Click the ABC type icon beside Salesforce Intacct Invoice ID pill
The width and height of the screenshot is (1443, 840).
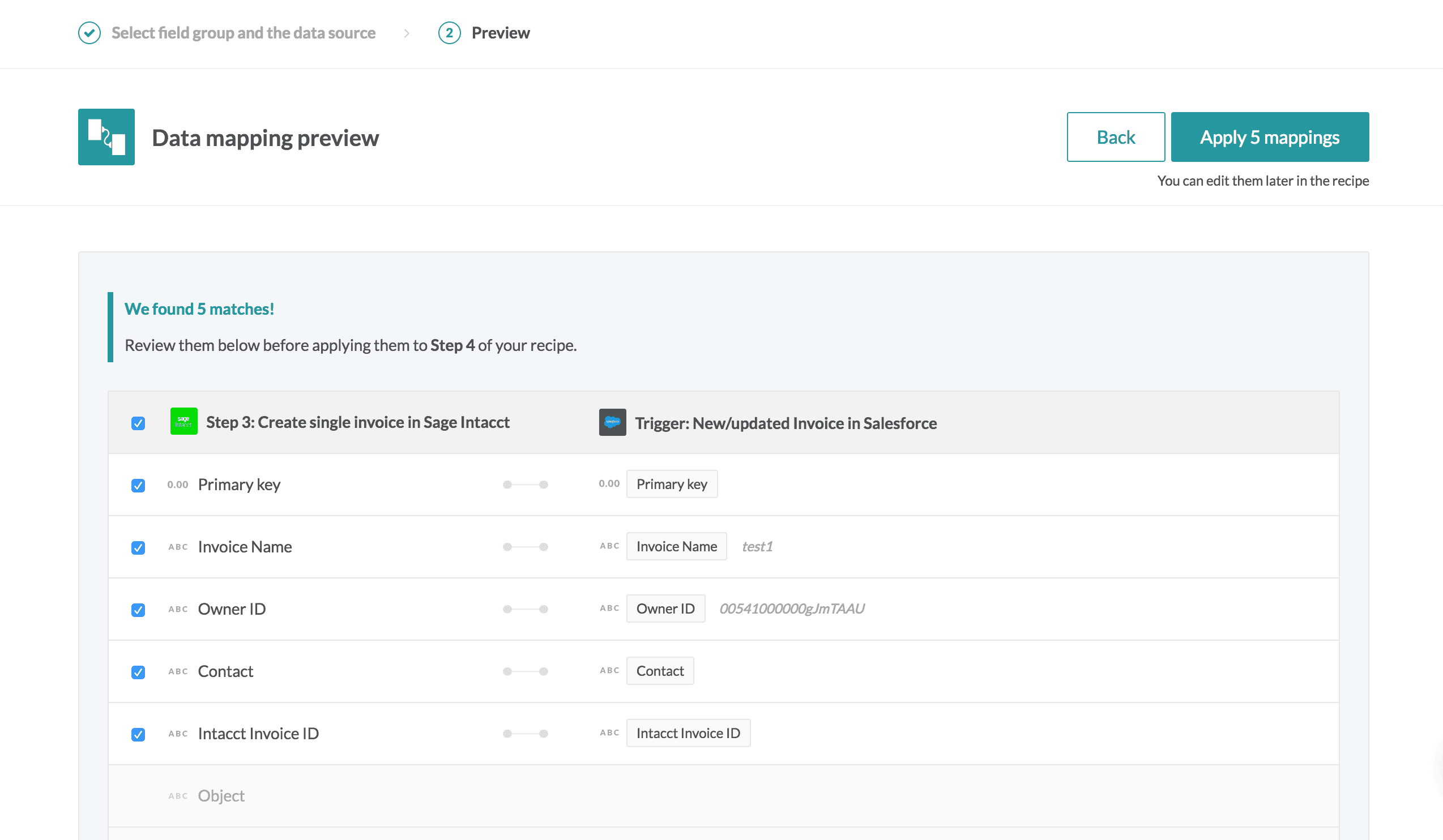[610, 732]
